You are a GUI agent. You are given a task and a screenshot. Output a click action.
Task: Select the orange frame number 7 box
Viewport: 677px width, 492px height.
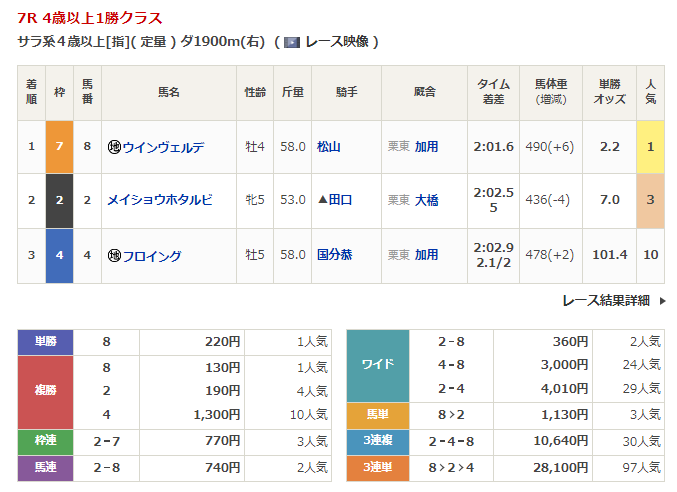58,146
